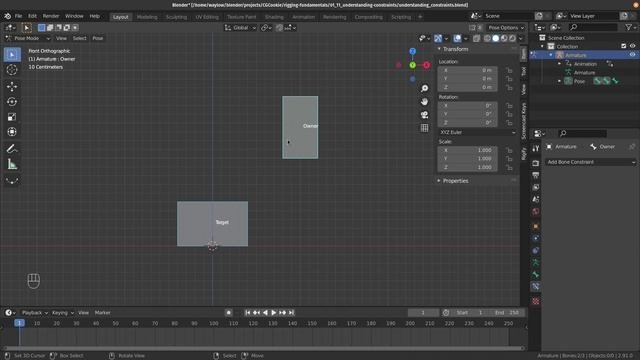This screenshot has height=360, width=640.
Task: Select the Rotate tool
Action: click(12, 102)
